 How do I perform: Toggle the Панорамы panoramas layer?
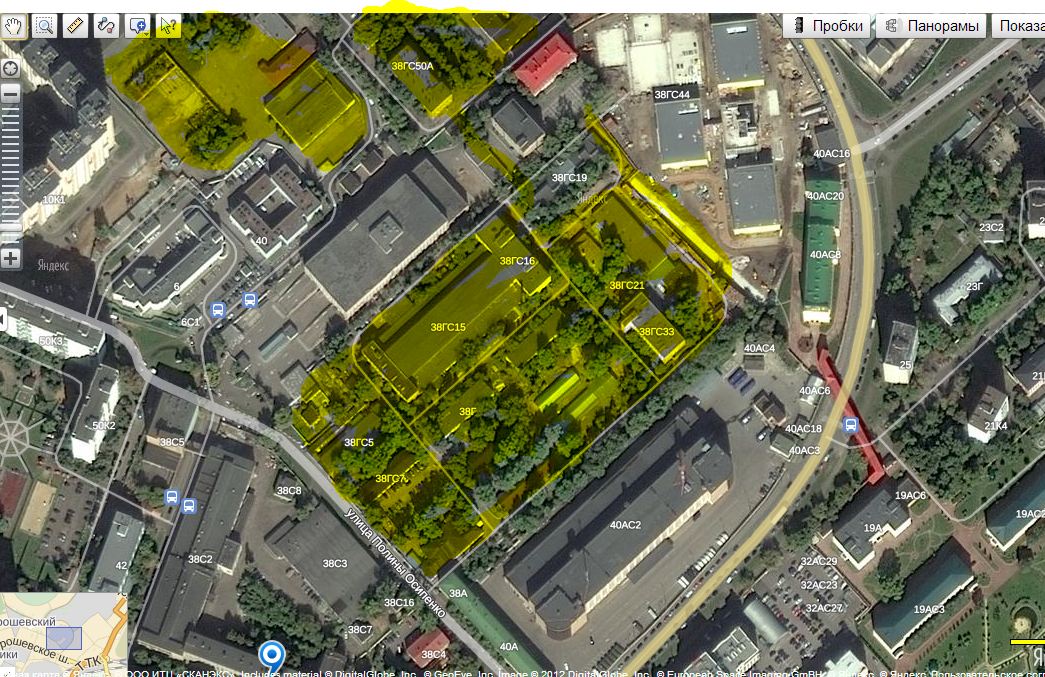pyautogui.click(x=931, y=26)
